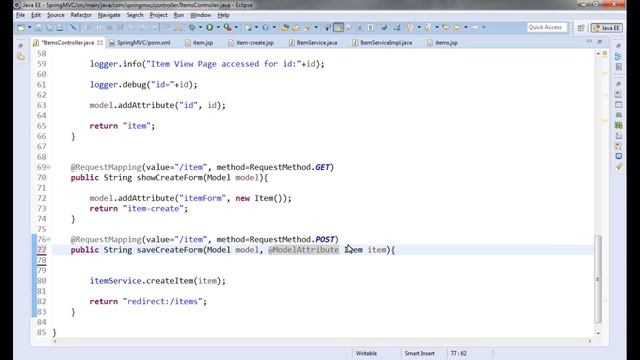This screenshot has width=640, height=360.
Task: Open the Refactor menu
Action: tap(81, 15)
